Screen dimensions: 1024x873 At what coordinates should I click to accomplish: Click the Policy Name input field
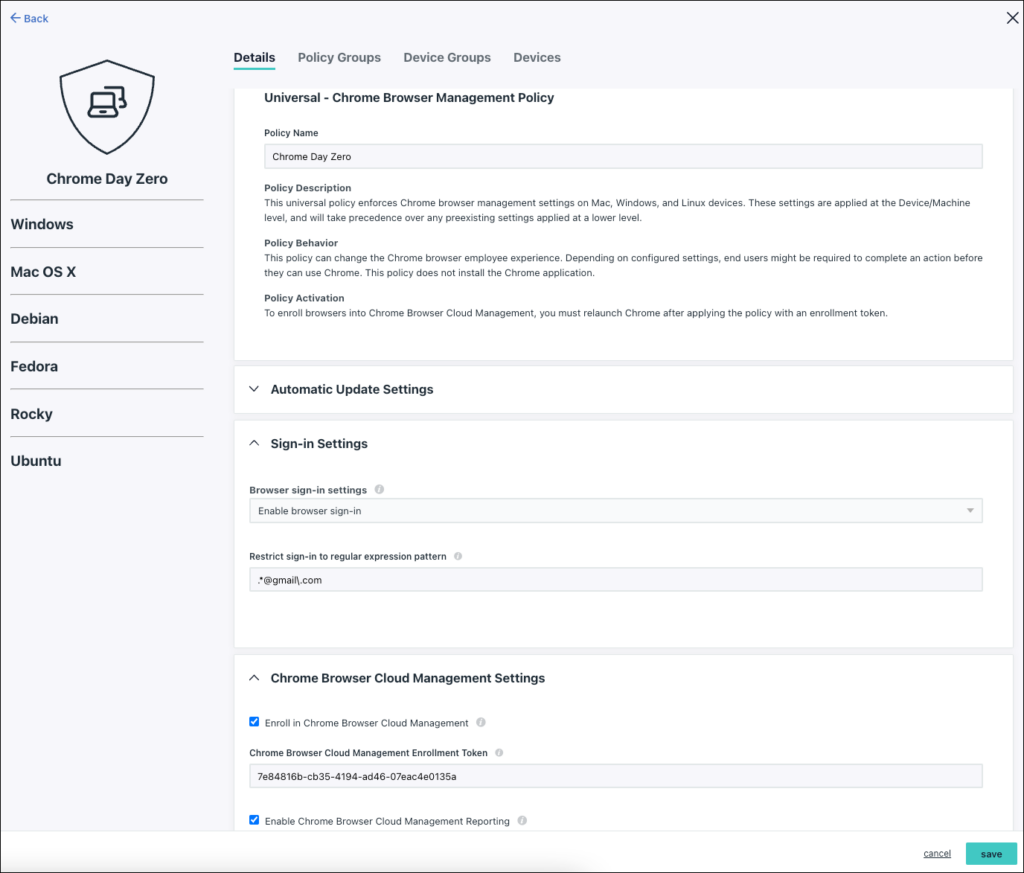tap(623, 156)
